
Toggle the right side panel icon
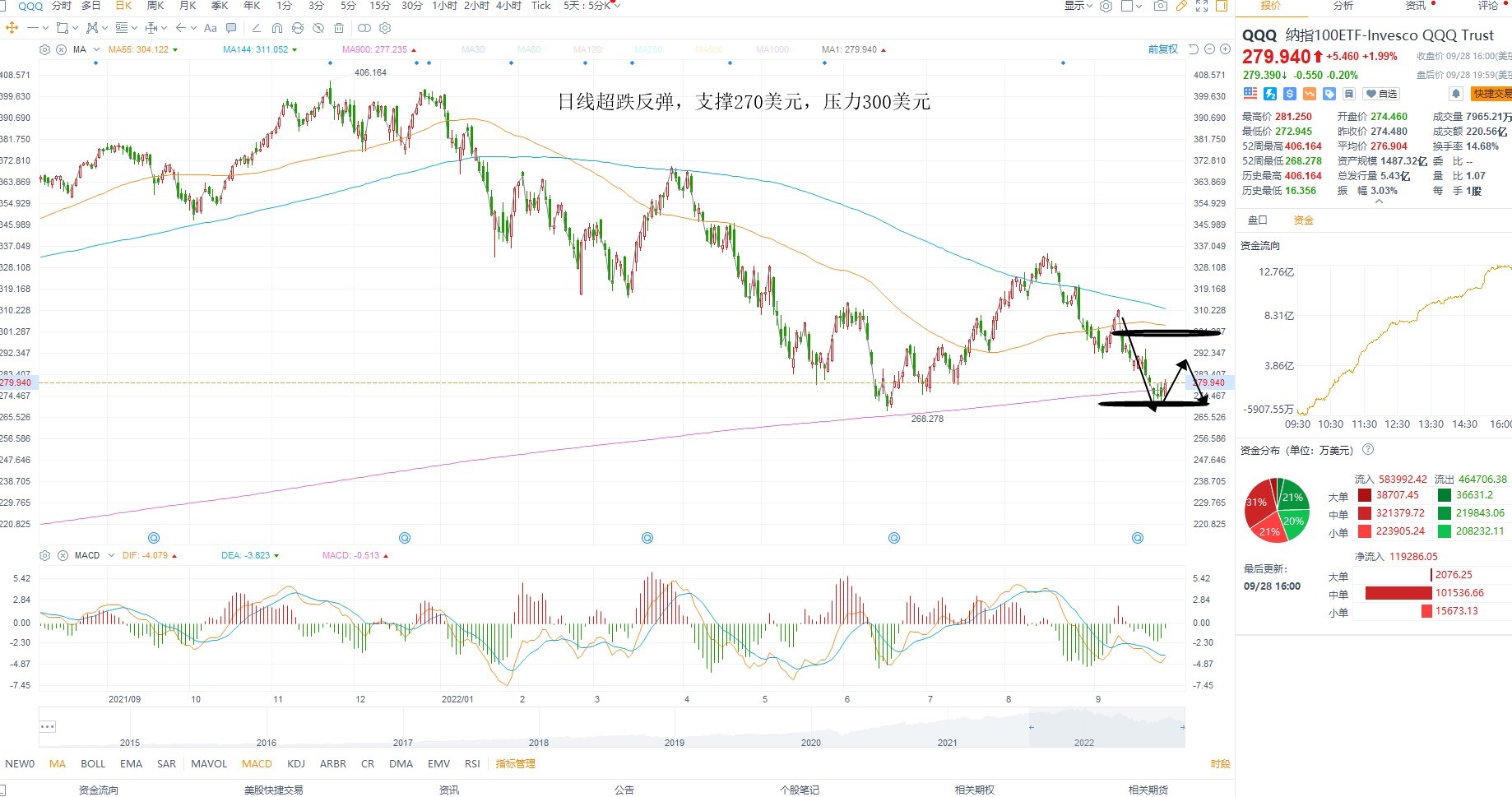(1222, 6)
